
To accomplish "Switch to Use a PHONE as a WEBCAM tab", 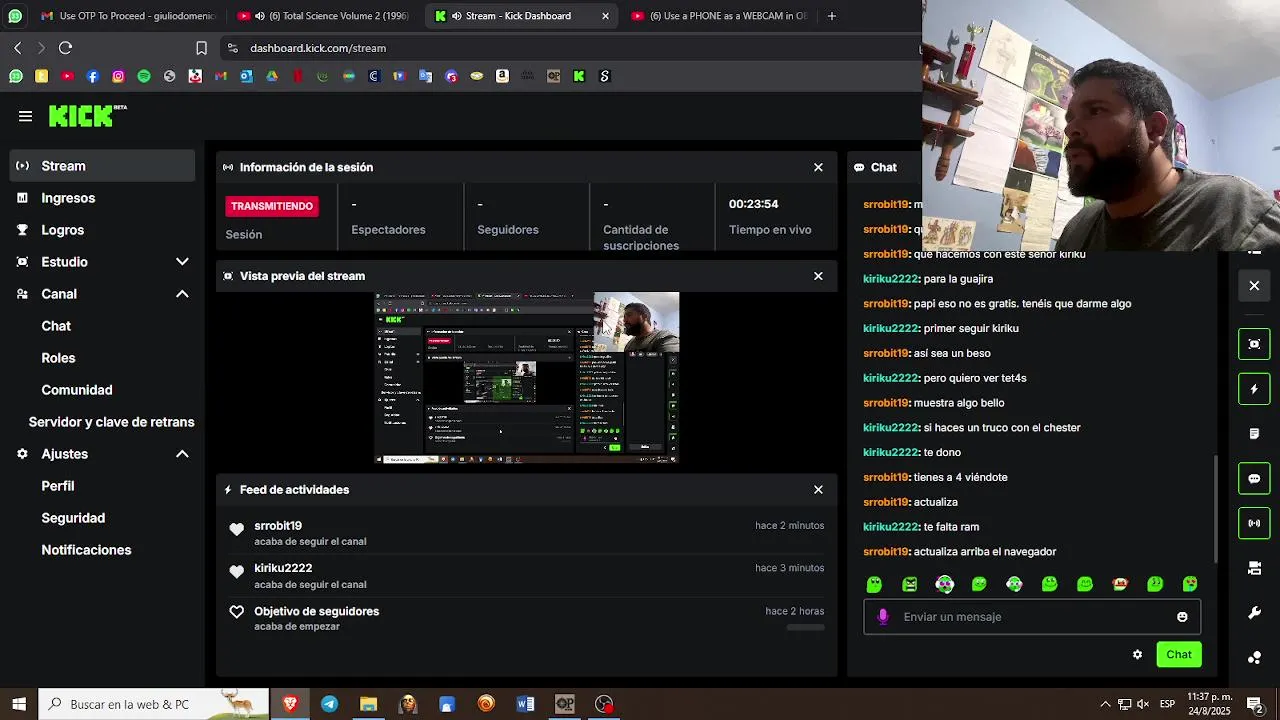I will pos(718,16).
